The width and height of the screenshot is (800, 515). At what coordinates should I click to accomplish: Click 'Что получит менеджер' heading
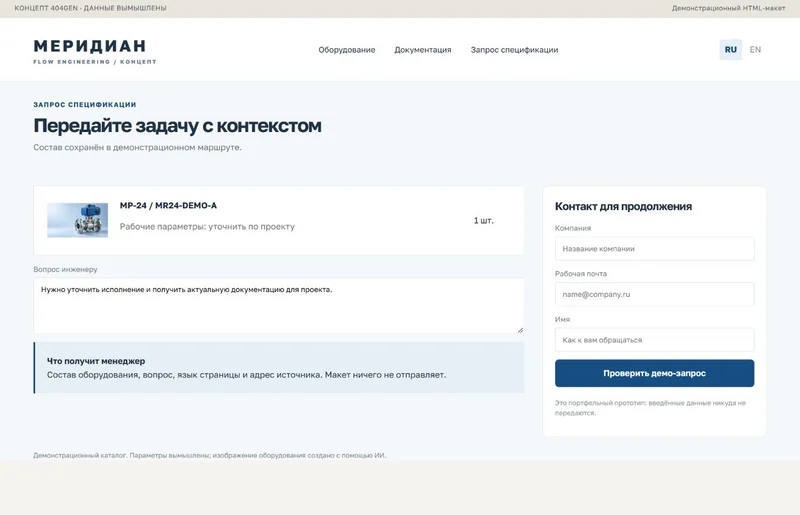coord(96,361)
